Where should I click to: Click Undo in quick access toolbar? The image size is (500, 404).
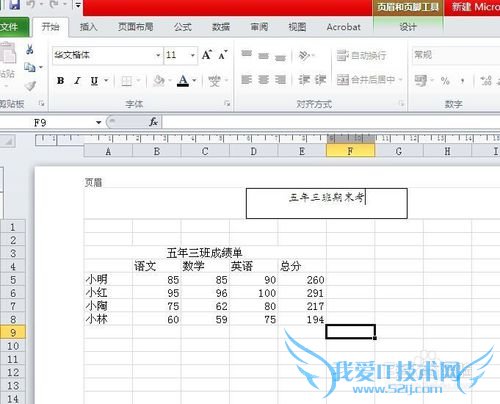click(x=31, y=5)
